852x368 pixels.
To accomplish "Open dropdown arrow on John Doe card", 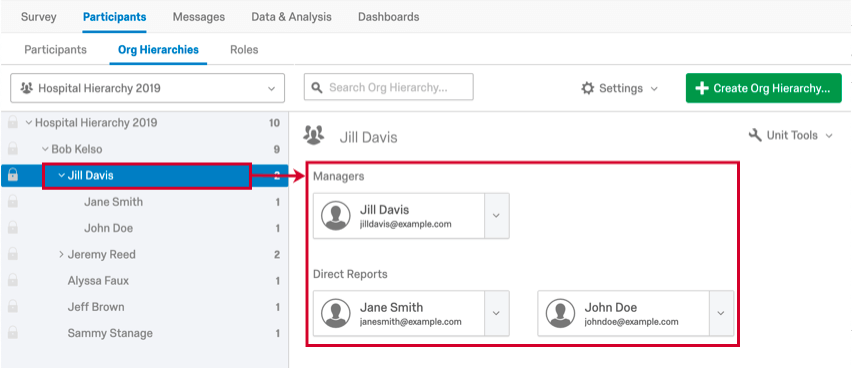I will (x=721, y=313).
